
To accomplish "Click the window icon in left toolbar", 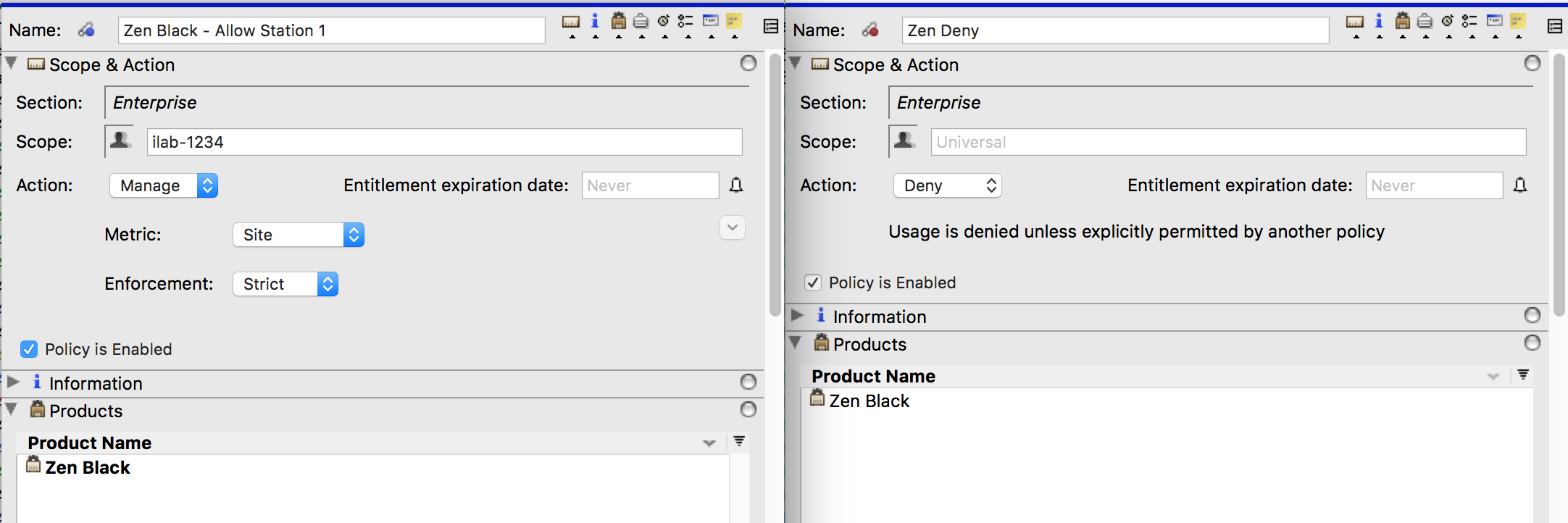I will (x=711, y=22).
